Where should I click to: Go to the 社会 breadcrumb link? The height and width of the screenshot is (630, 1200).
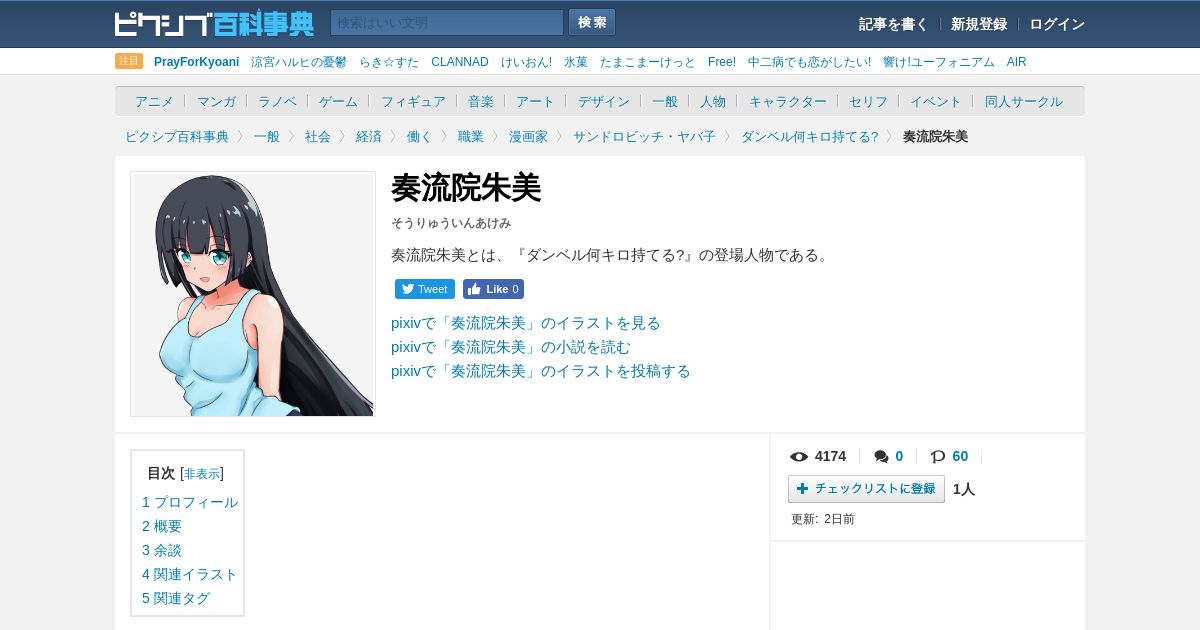point(318,136)
